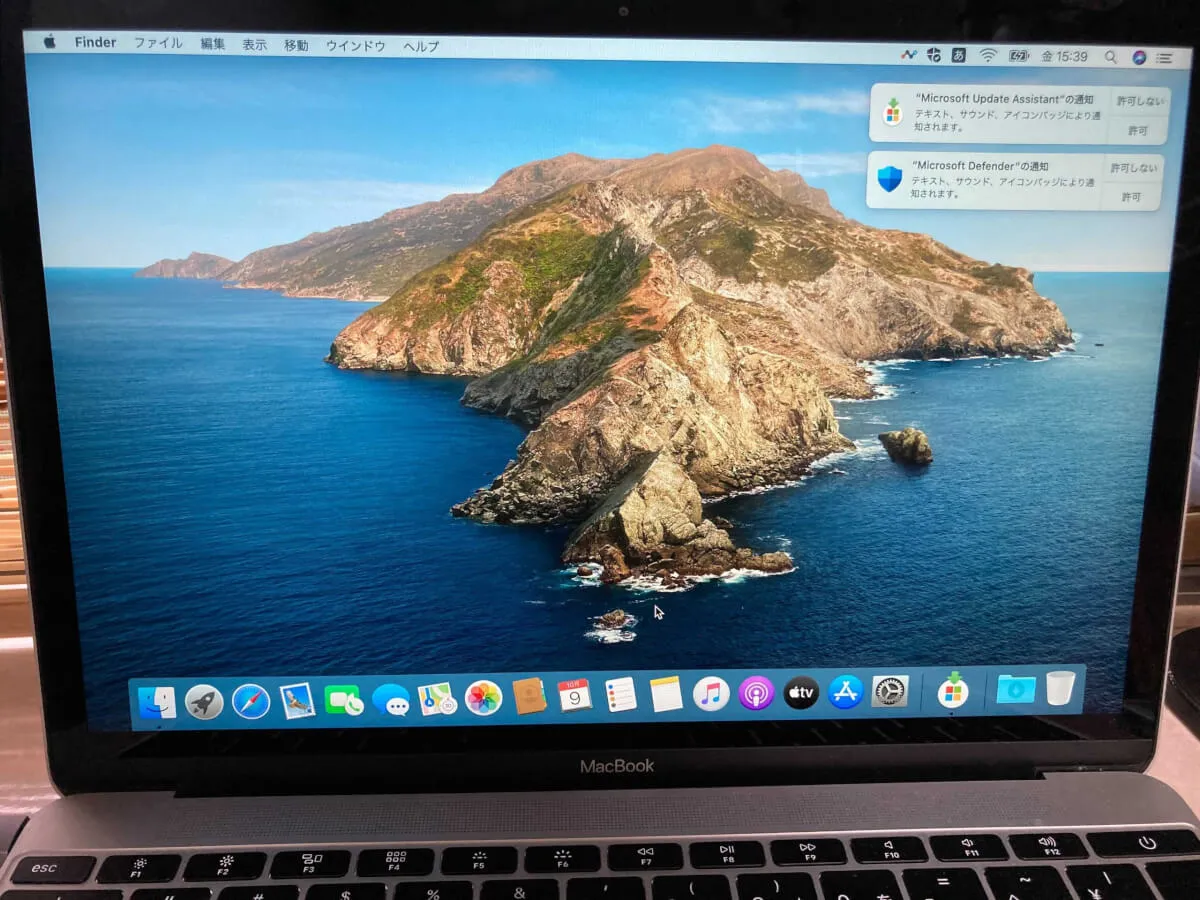
Task: Open the ヘルプ menu
Action: [x=421, y=47]
